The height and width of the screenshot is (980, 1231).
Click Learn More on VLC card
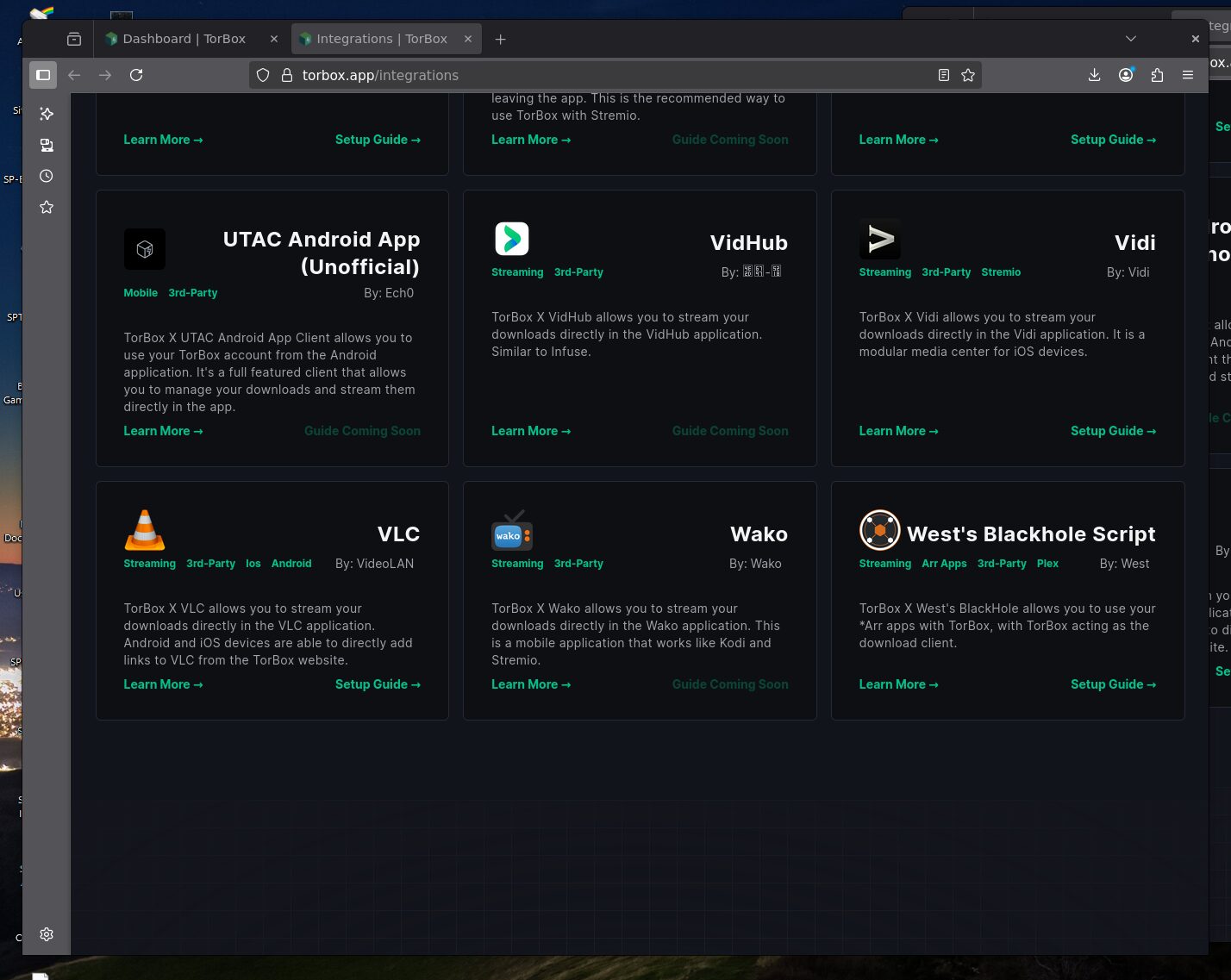pos(163,684)
